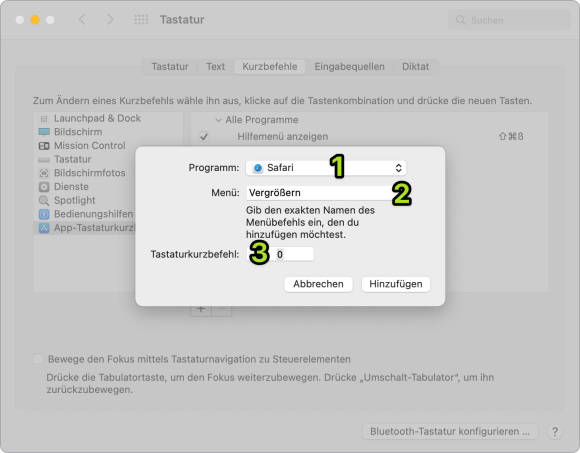Viewport: 580px width, 453px height.
Task: Click the Safari compass icon
Action: point(258,168)
